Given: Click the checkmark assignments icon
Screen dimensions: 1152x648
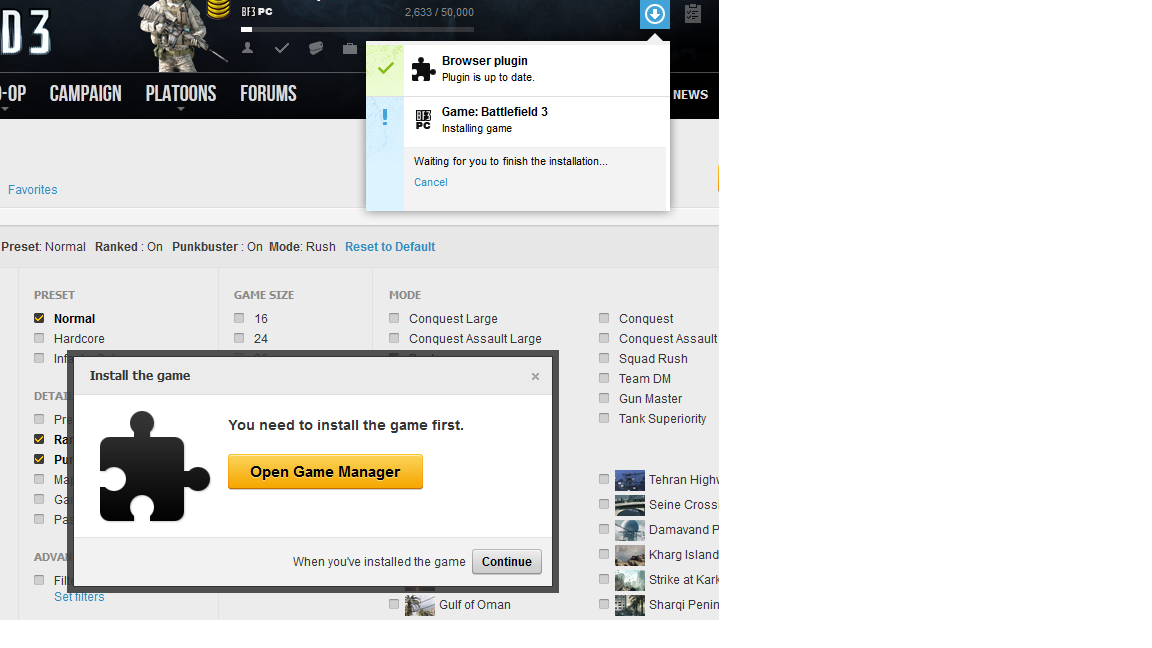Looking at the screenshot, I should tap(281, 48).
